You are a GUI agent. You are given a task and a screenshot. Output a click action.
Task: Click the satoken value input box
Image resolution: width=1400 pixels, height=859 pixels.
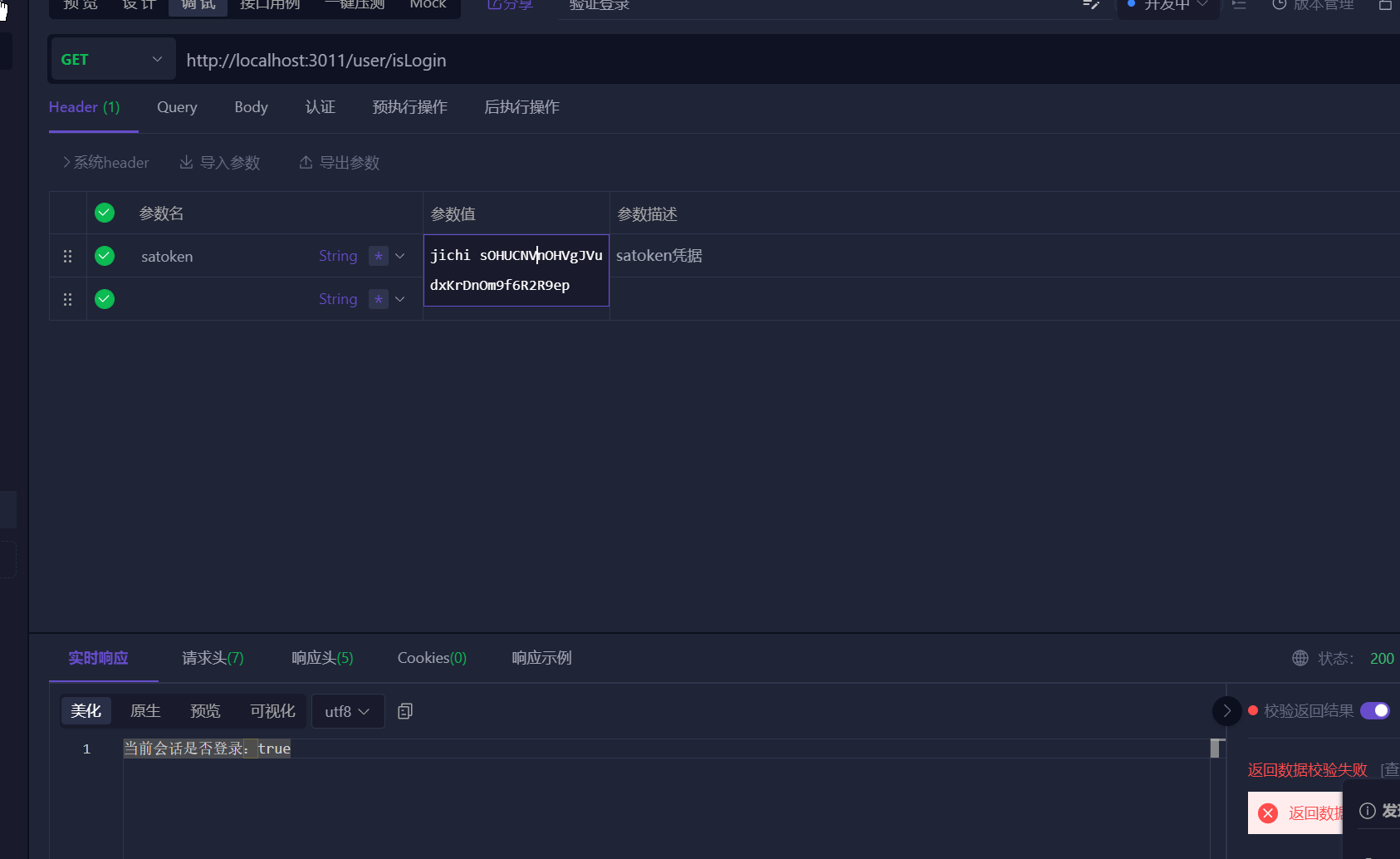516,270
